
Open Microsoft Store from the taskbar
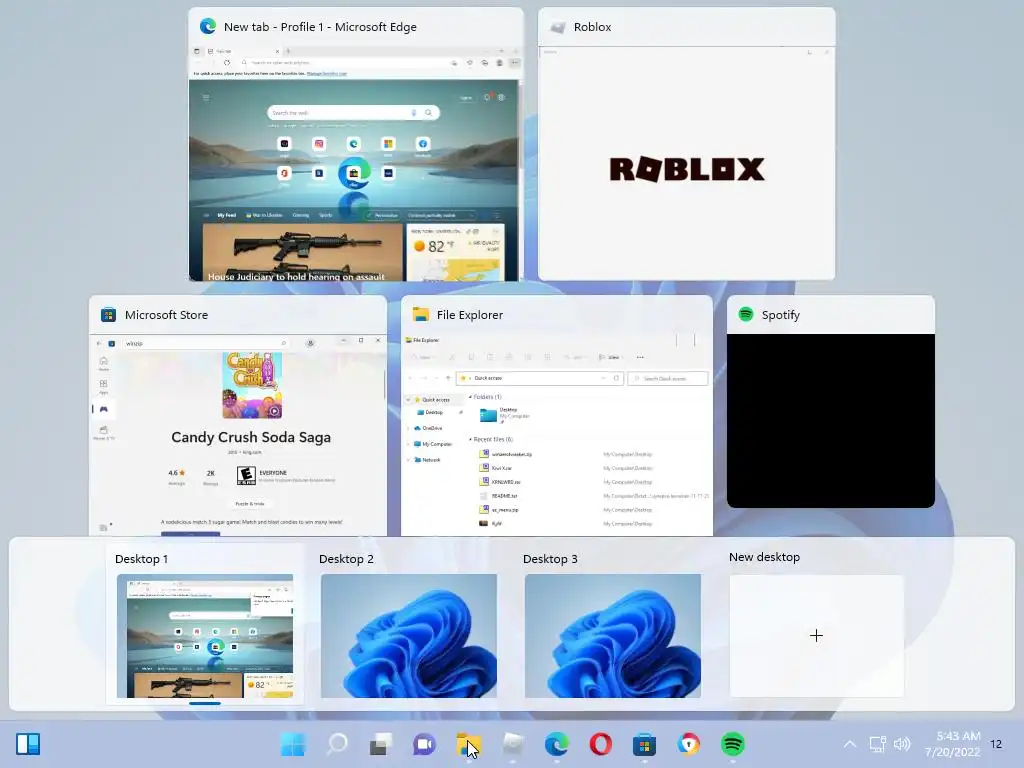(x=644, y=744)
